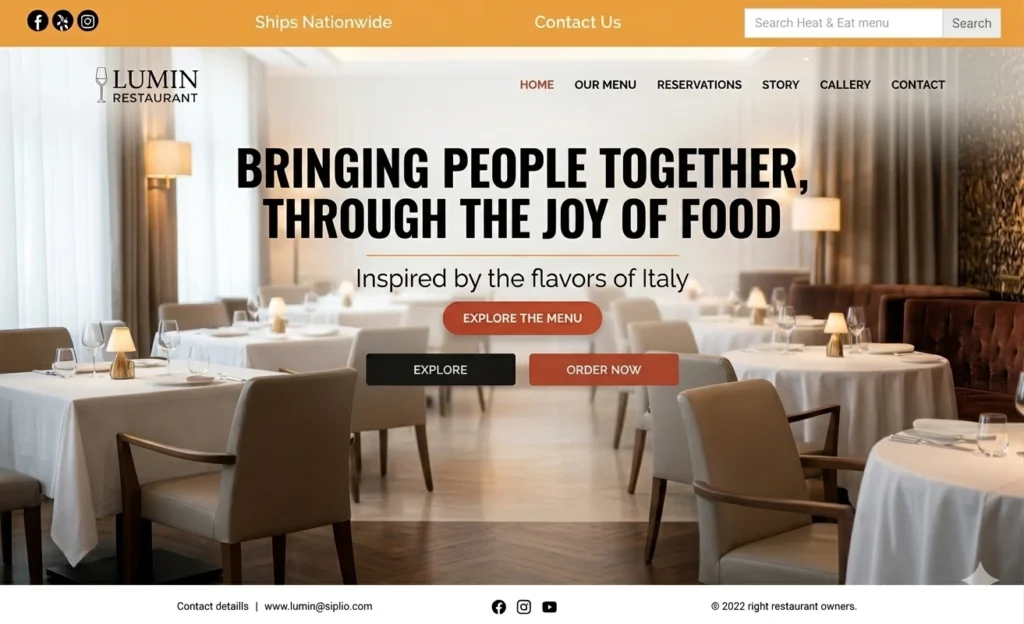This screenshot has height=624, width=1024.
Task: Click the ORDER NOW button
Action: click(604, 369)
